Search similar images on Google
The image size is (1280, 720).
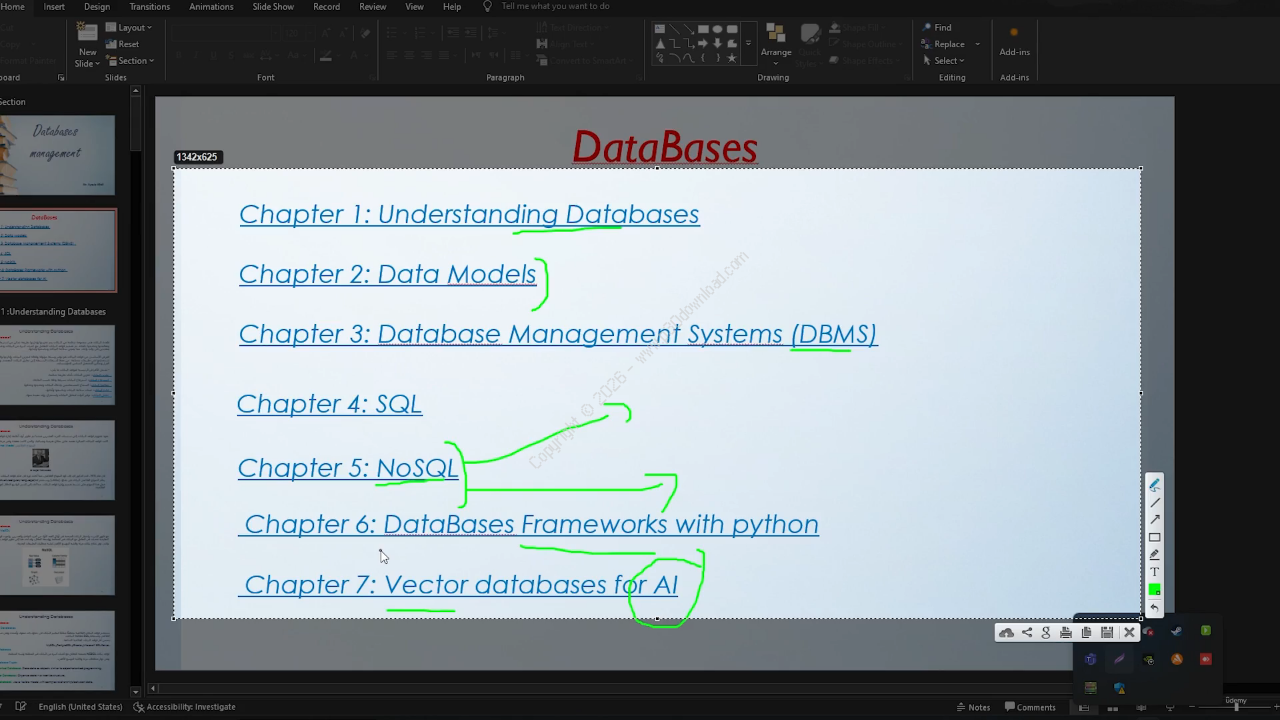point(1046,632)
